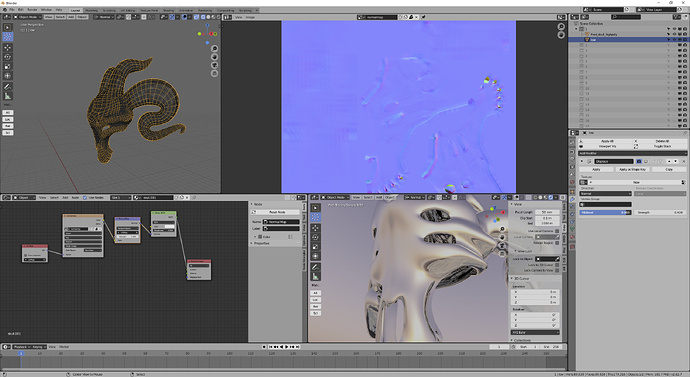This screenshot has height=377, width=690.
Task: Activate the Cursor tool in the bottom-right viewport
Action: click(315, 217)
